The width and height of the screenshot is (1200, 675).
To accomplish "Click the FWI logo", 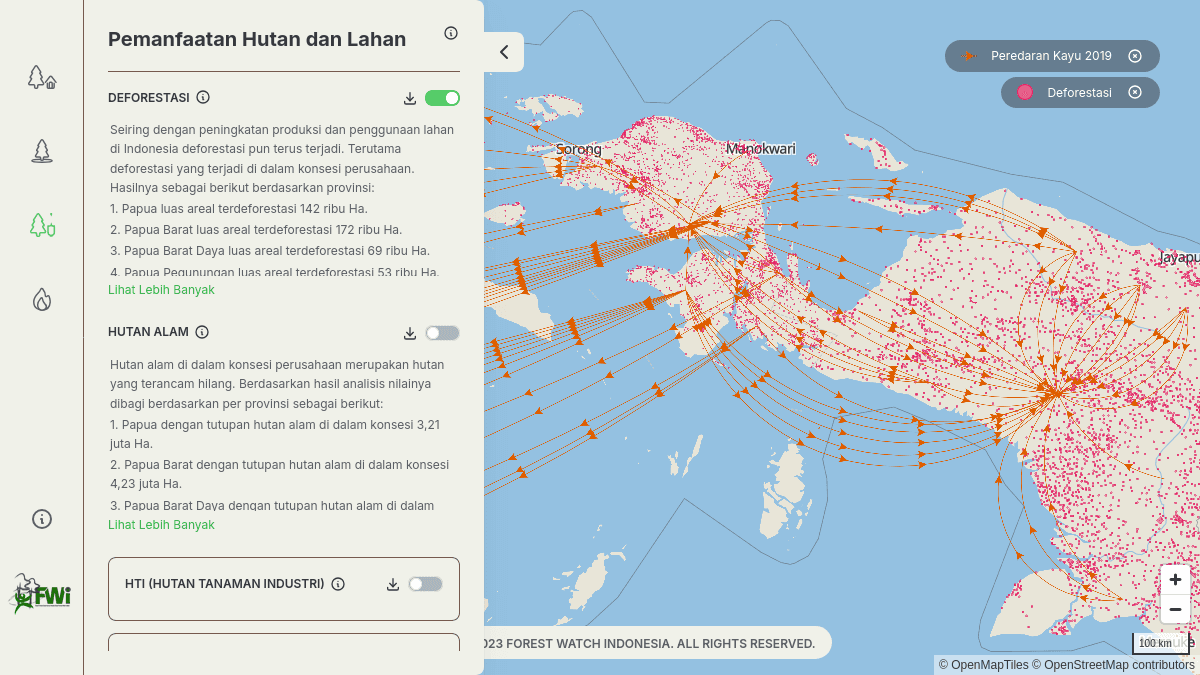I will 41,594.
